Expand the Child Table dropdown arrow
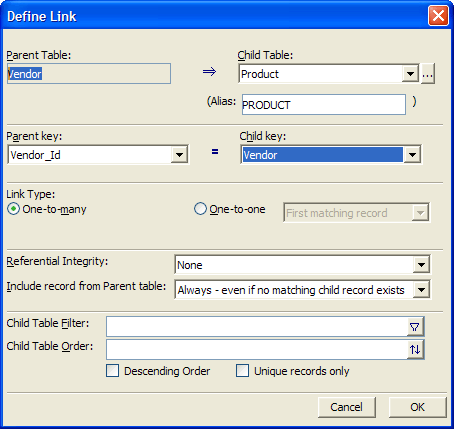The image size is (454, 429). point(410,74)
